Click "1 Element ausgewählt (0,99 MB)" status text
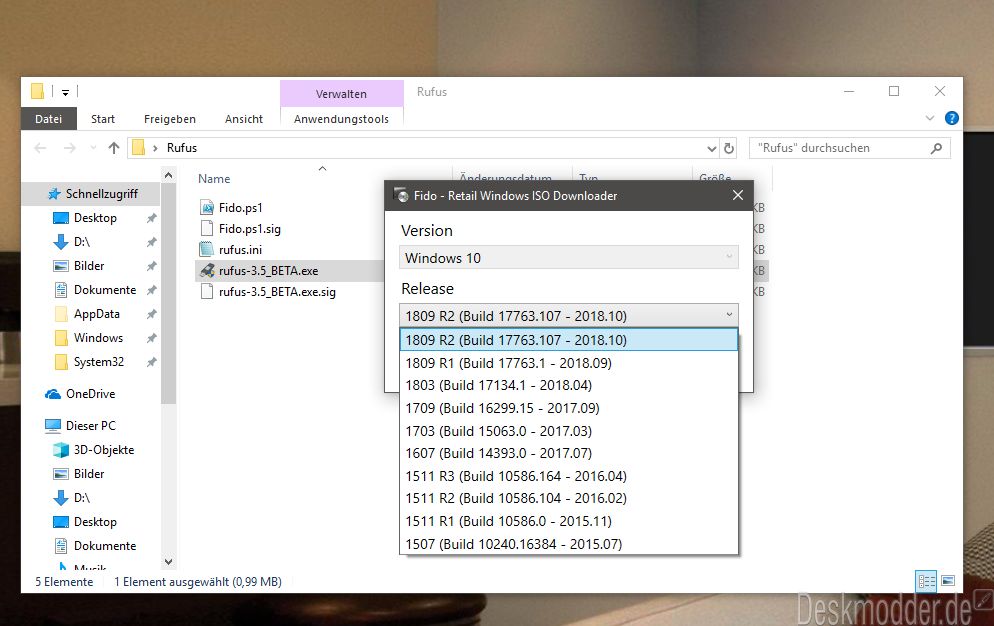The height and width of the screenshot is (626, 994). point(198,582)
